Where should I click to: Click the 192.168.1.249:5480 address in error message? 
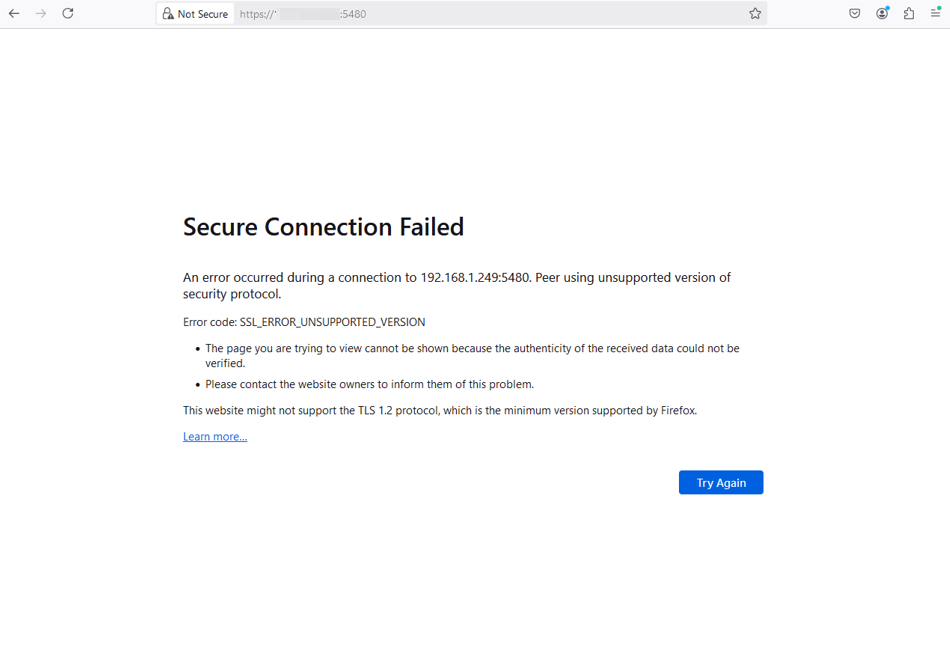[474, 277]
